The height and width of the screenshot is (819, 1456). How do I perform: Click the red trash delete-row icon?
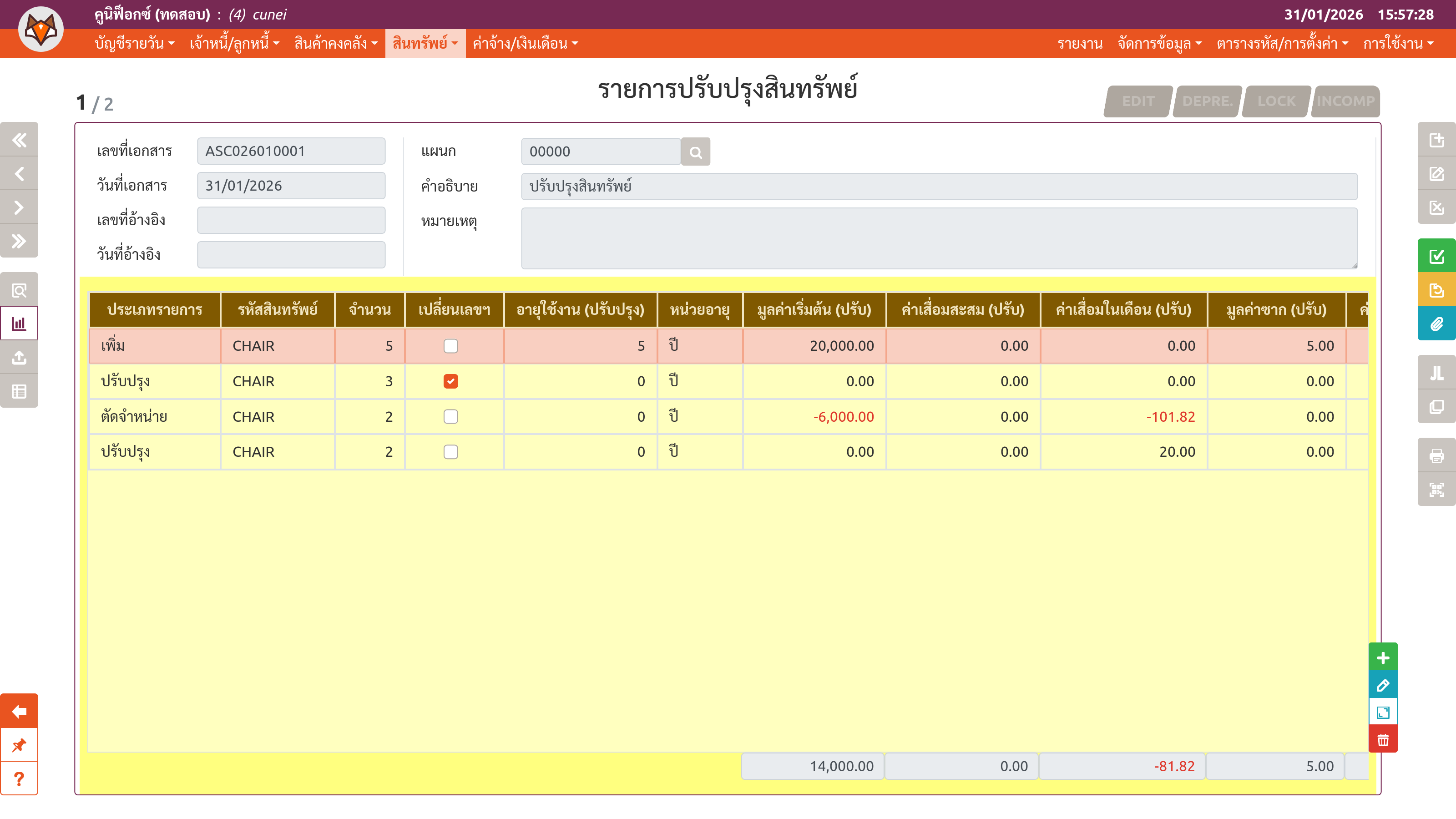1383,740
